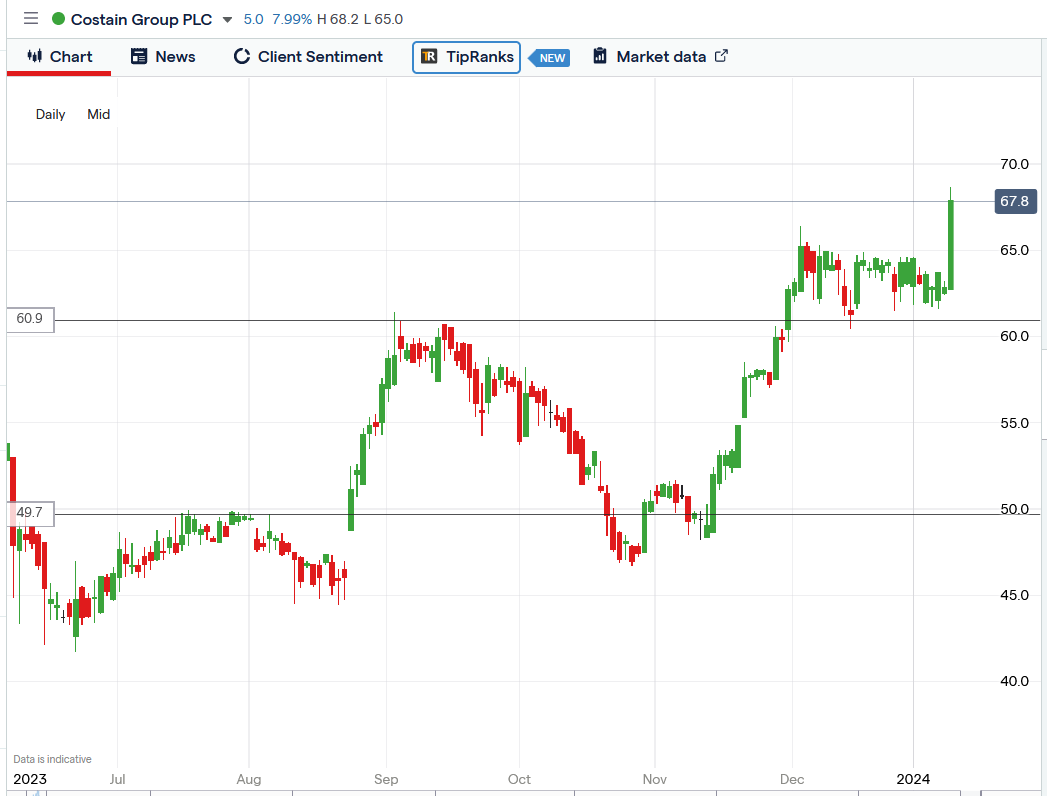
Task: Click the 60.9 horizontal line label
Action: click(x=30, y=319)
